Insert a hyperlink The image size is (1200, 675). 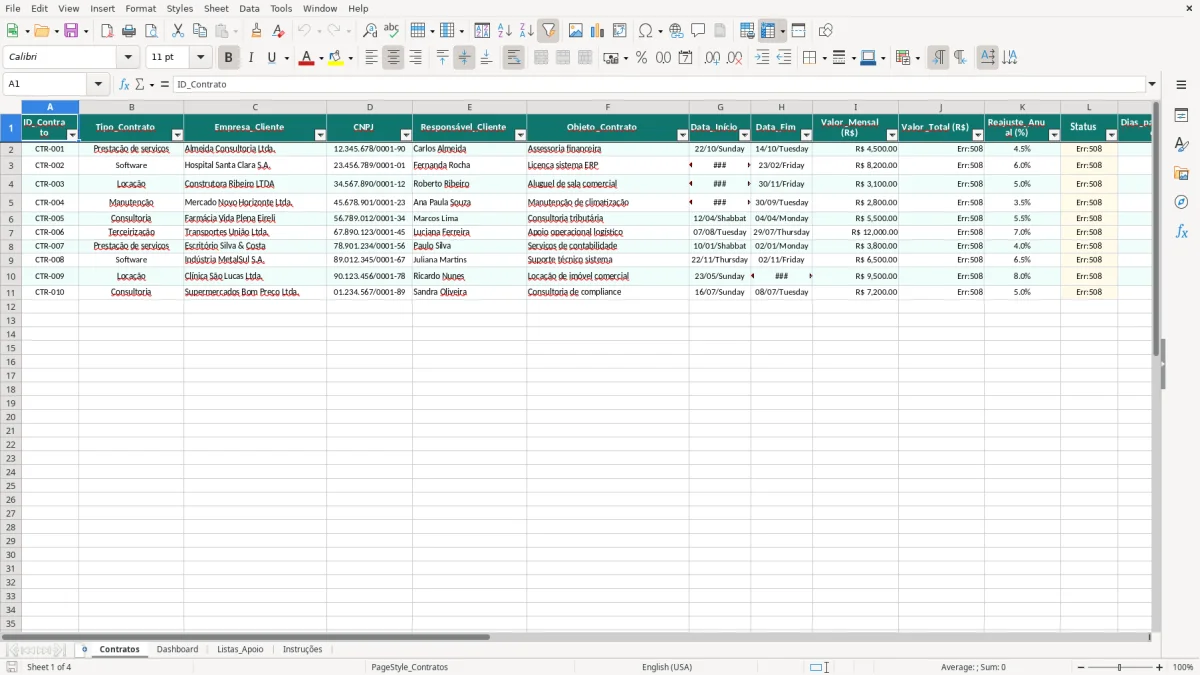[676, 31]
